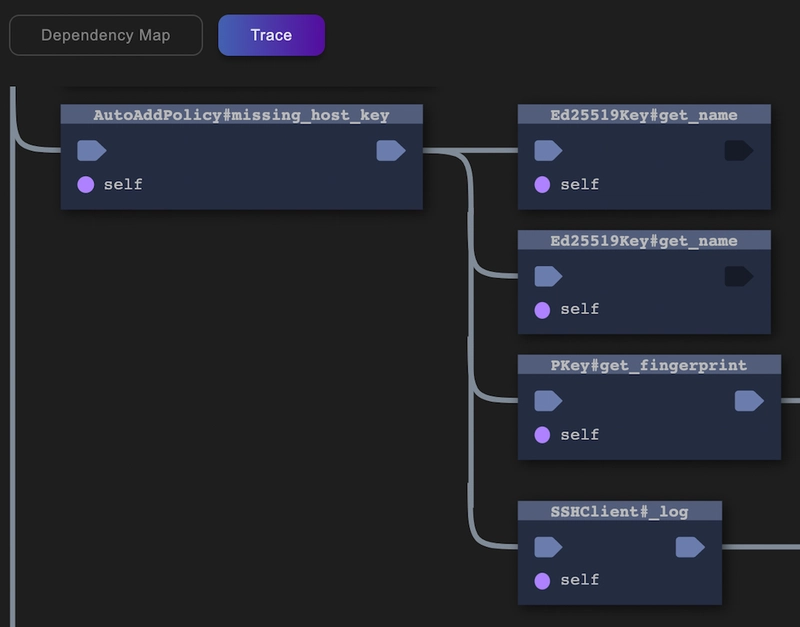Select the PKey#get_fingerprint node header
Image resolution: width=800 pixels, height=627 pixels.
(649, 365)
